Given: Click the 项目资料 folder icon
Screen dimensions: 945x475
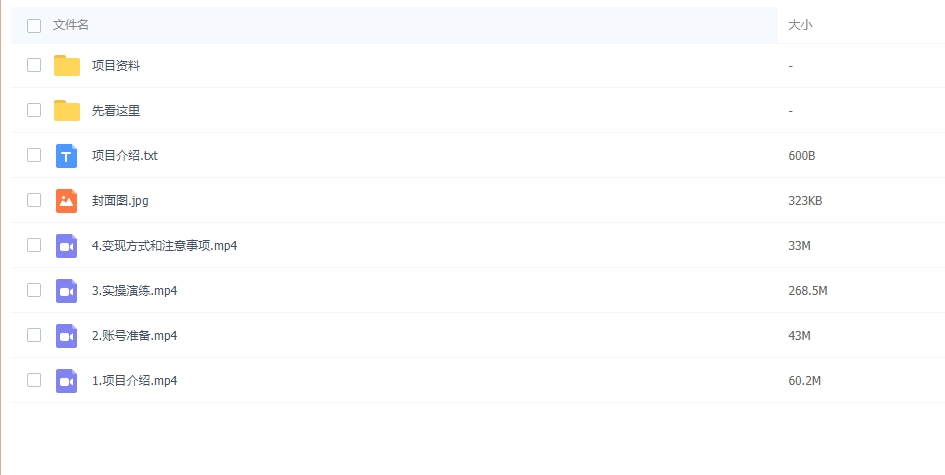Looking at the screenshot, I should tap(67, 66).
